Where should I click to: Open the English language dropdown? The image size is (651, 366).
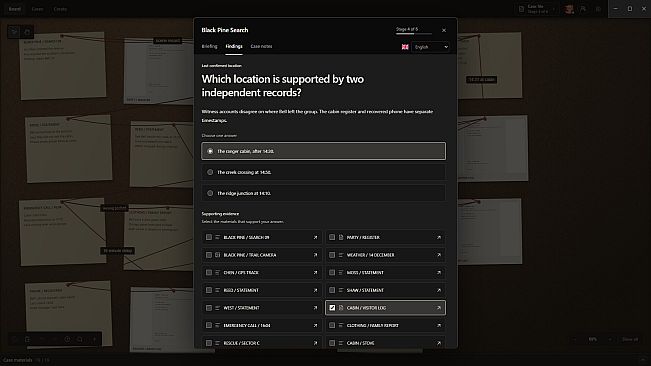[431, 47]
